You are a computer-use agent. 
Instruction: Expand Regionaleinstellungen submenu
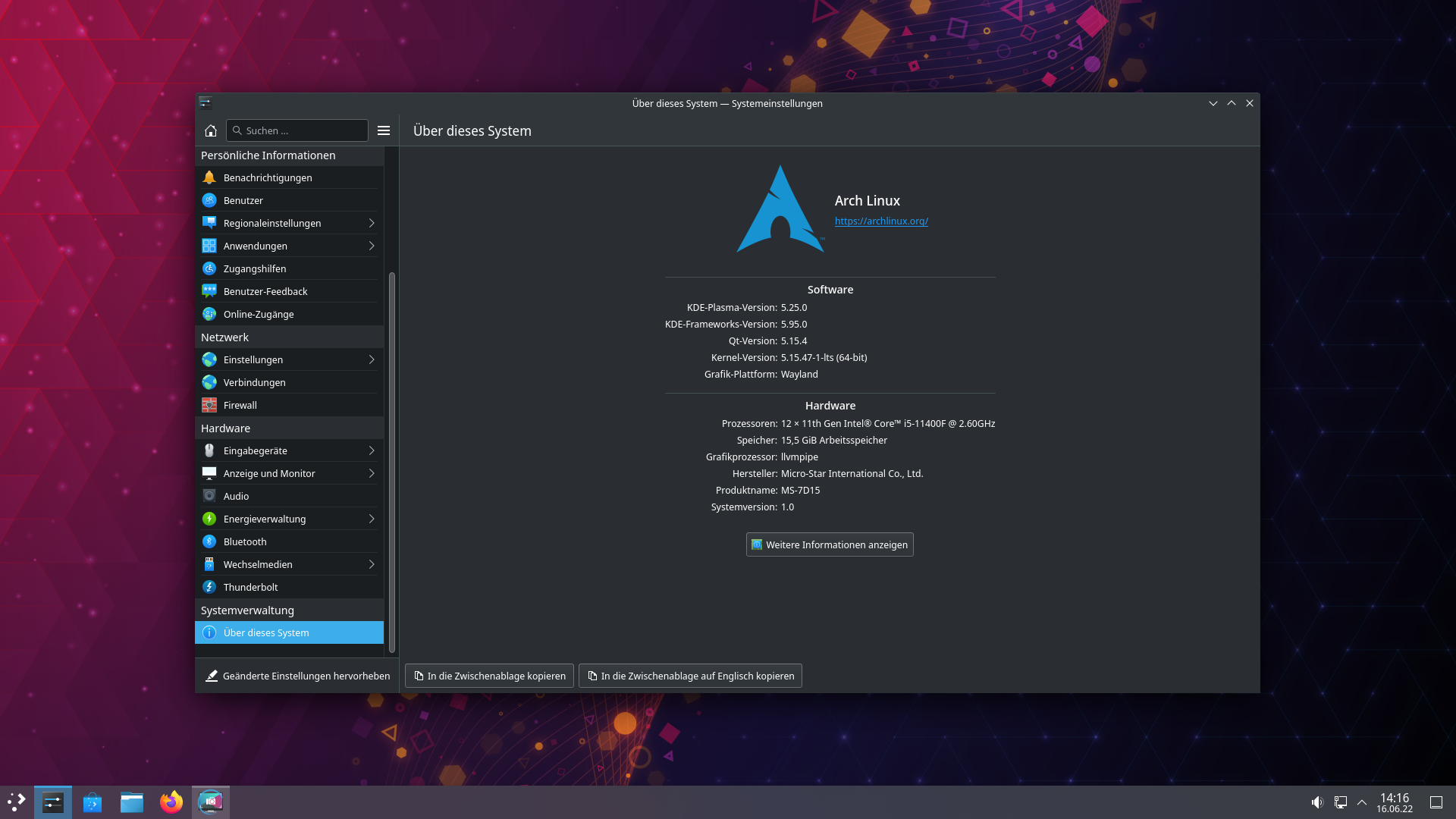coord(372,223)
